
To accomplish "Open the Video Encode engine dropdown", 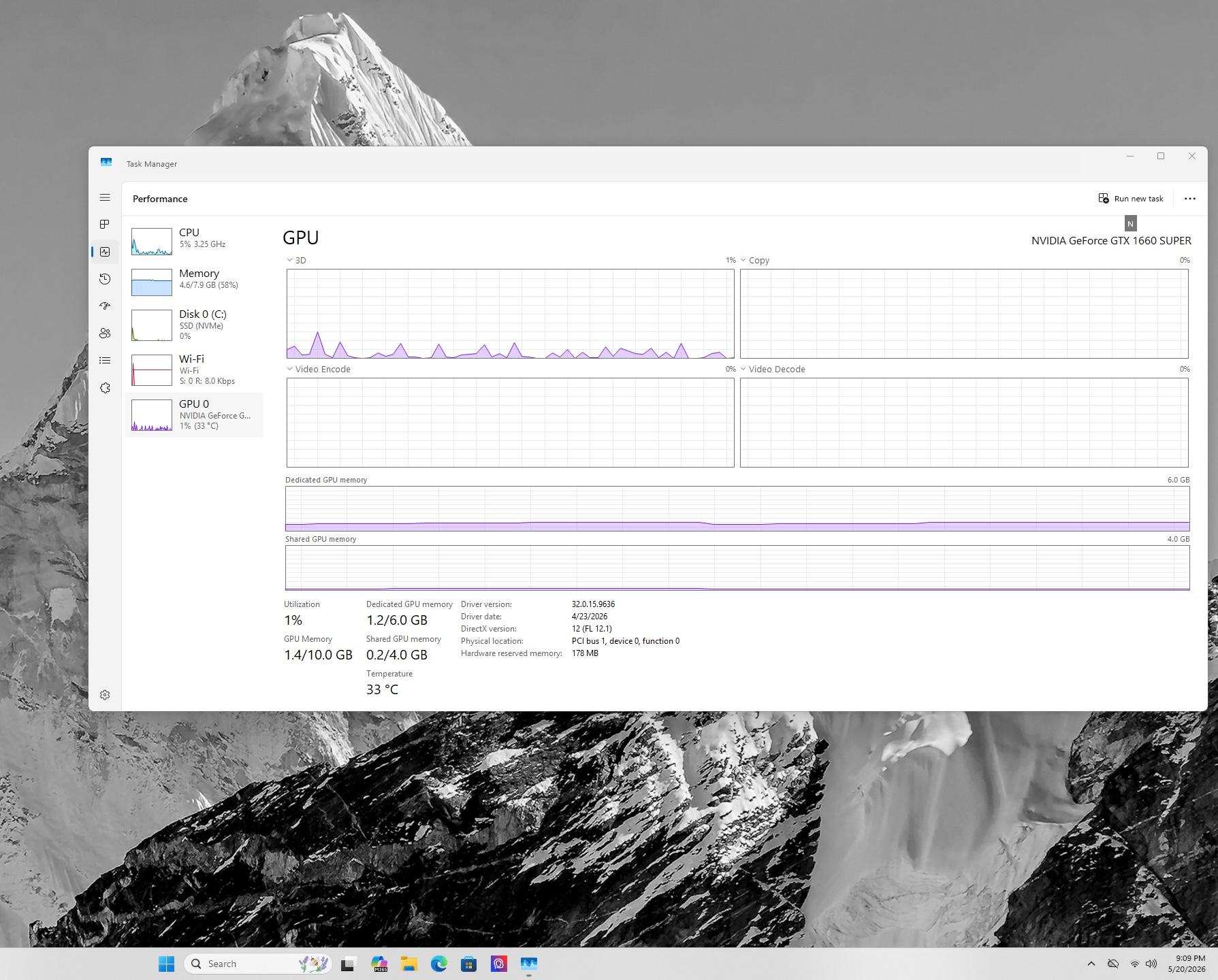I will [x=319, y=370].
